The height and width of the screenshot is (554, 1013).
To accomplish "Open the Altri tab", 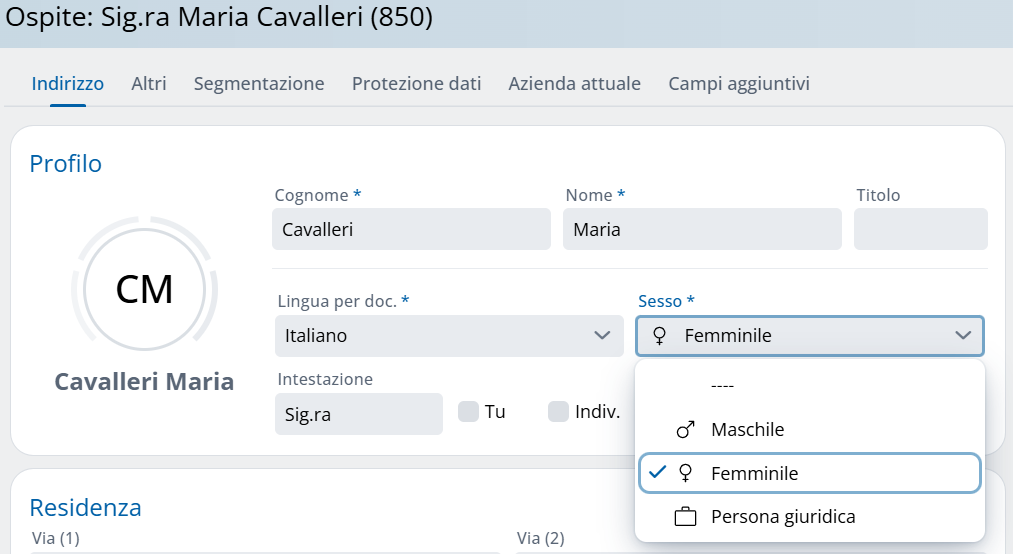I will (x=149, y=84).
